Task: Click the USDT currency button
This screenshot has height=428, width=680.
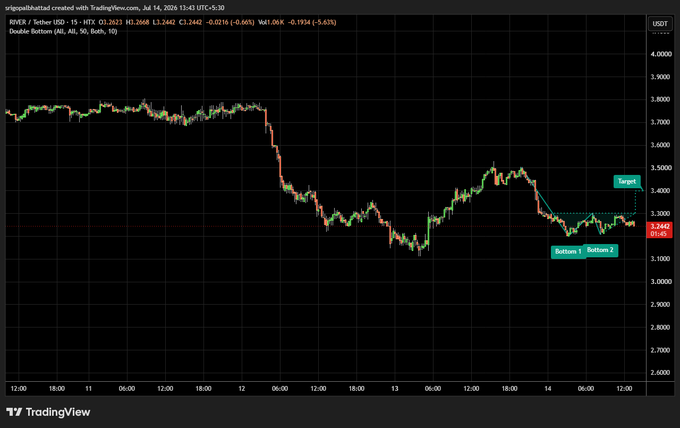Action: coord(660,23)
